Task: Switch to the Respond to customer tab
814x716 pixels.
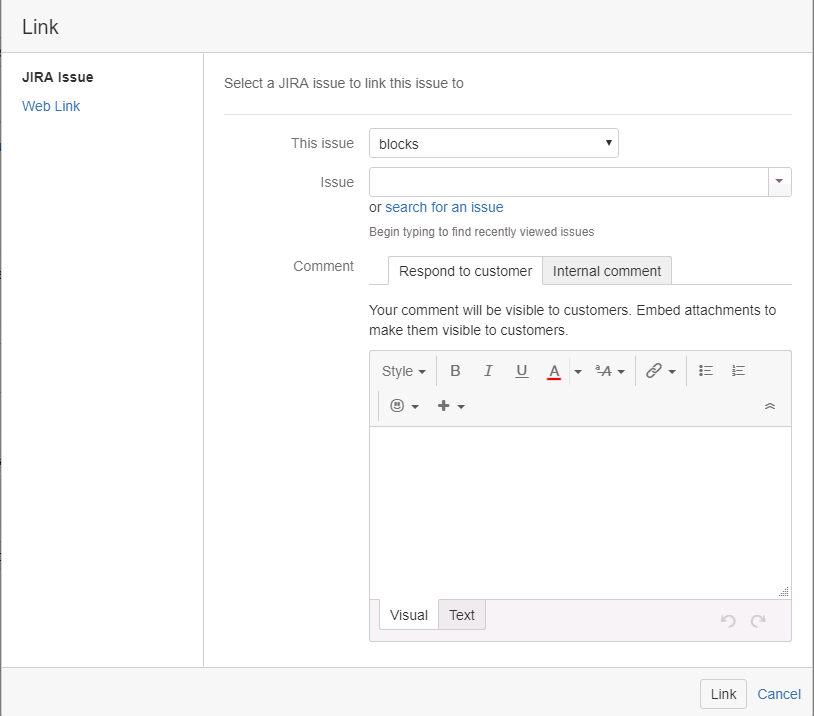Action: (x=465, y=271)
